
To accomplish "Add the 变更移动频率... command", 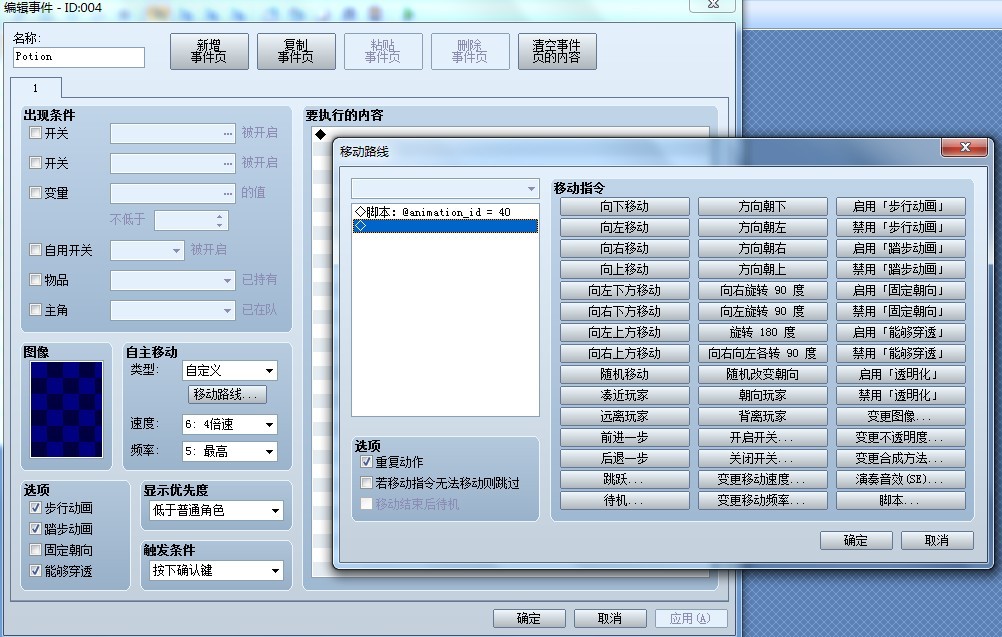I will (763, 500).
